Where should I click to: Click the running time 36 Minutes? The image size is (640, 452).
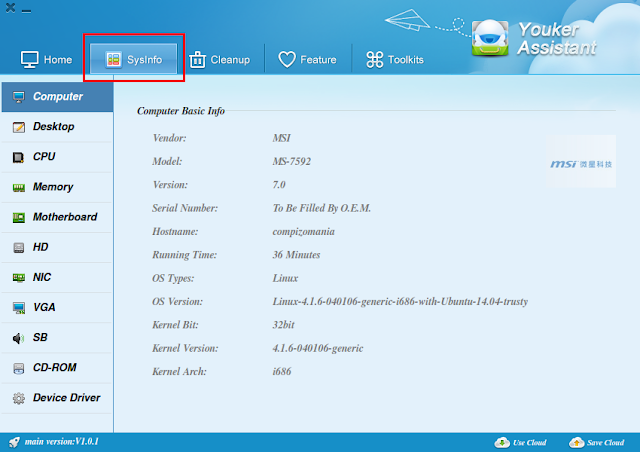[296, 255]
